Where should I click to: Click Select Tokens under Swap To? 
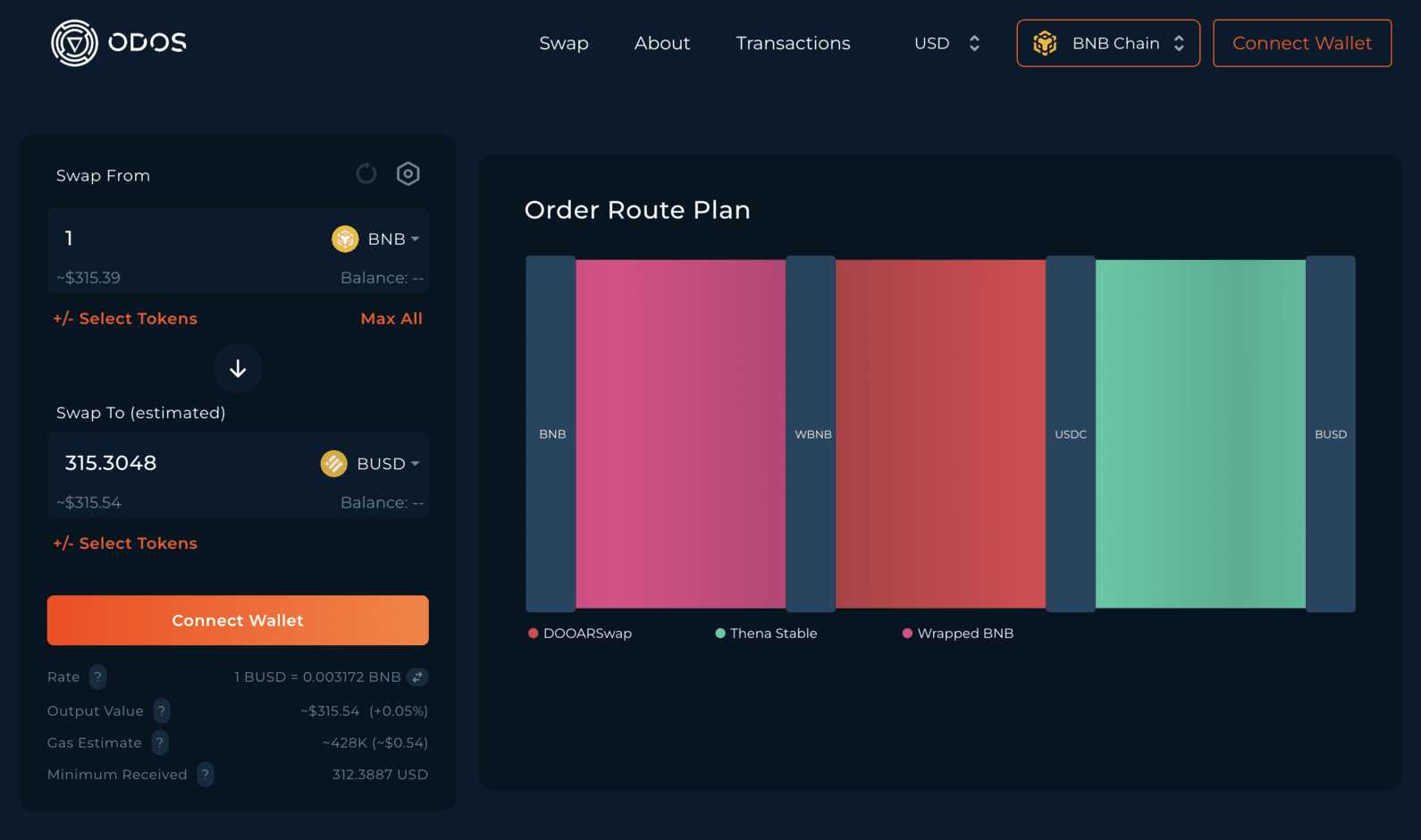click(125, 543)
